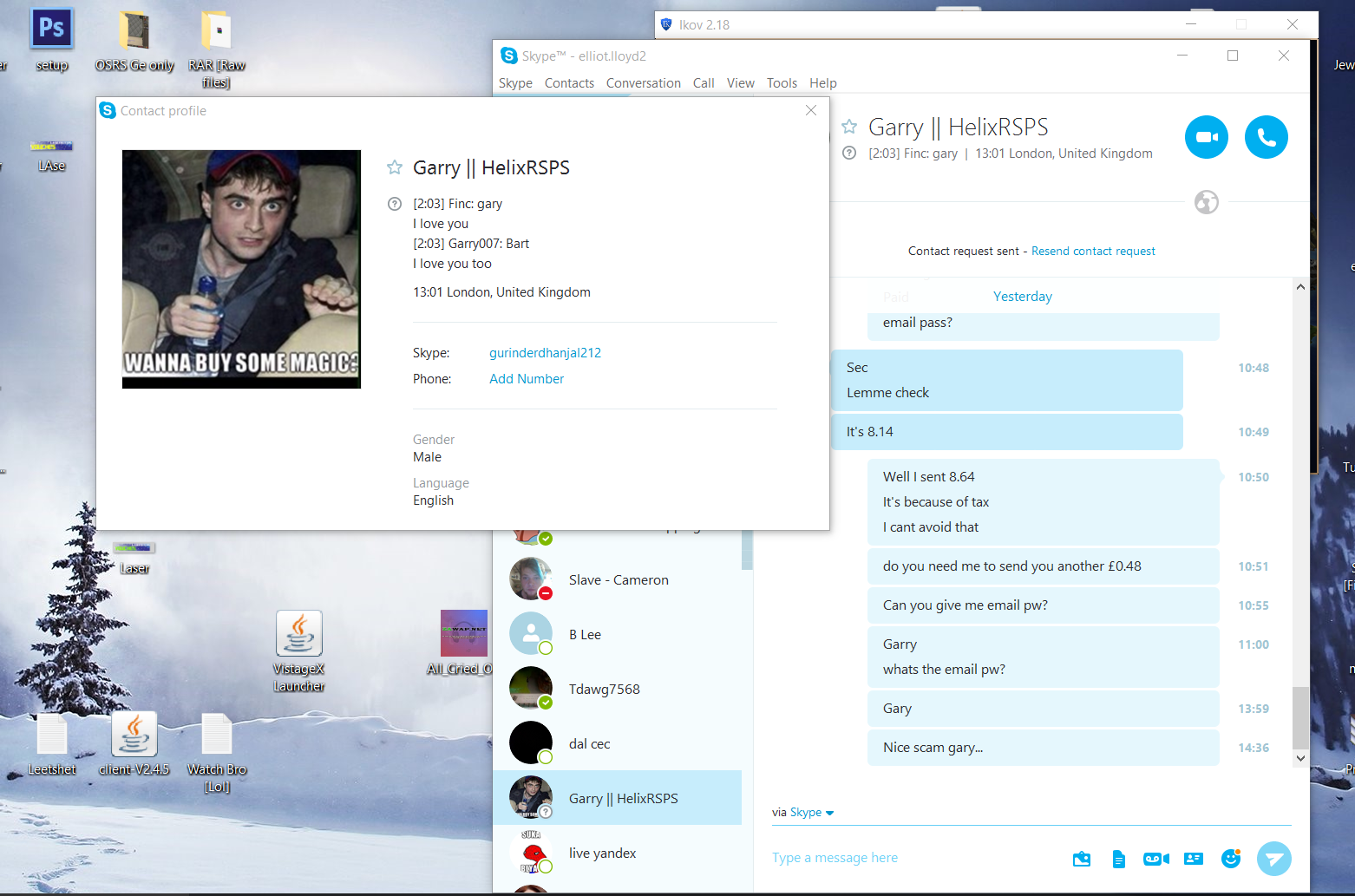Send contacts via contact card icon

1194,859
